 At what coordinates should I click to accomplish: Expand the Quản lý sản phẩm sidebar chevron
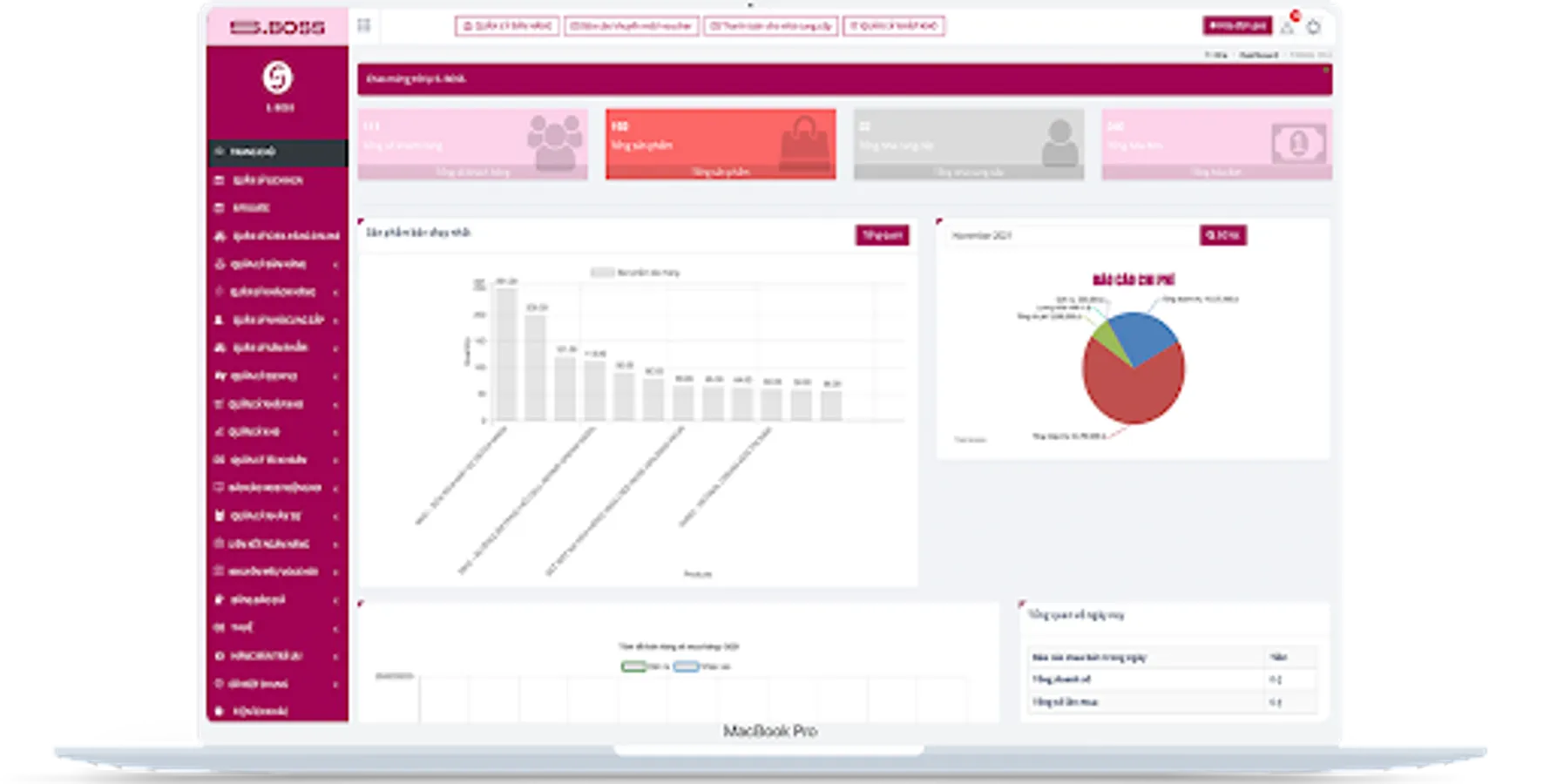click(335, 348)
